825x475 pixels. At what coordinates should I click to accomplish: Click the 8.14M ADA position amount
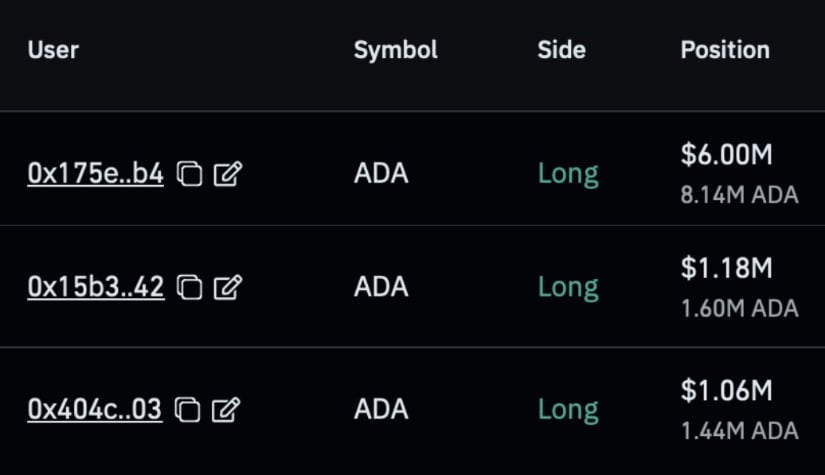[x=739, y=195]
